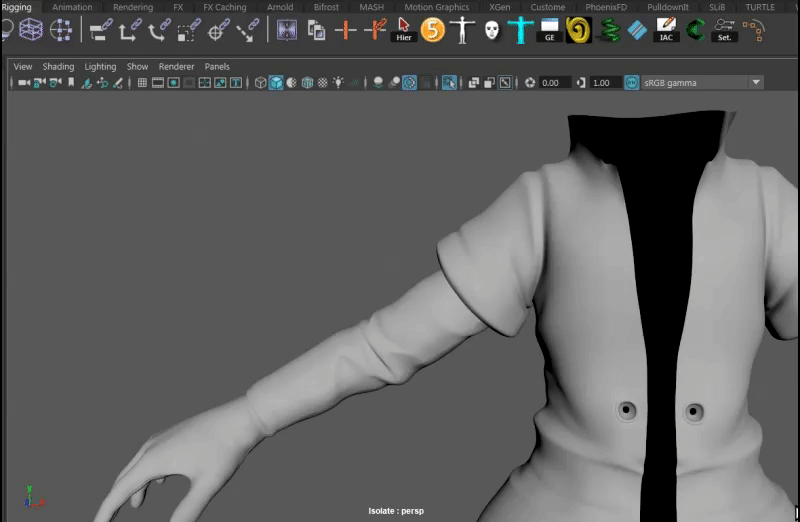Viewport: 800px width, 522px height.
Task: Switch to the Rendering shelf tab
Action: pyautogui.click(x=133, y=7)
